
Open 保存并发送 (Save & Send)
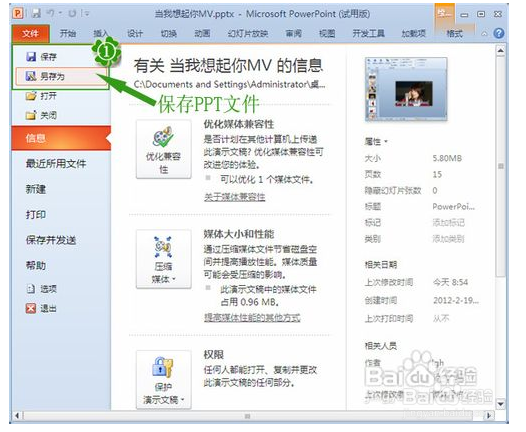coord(51,240)
